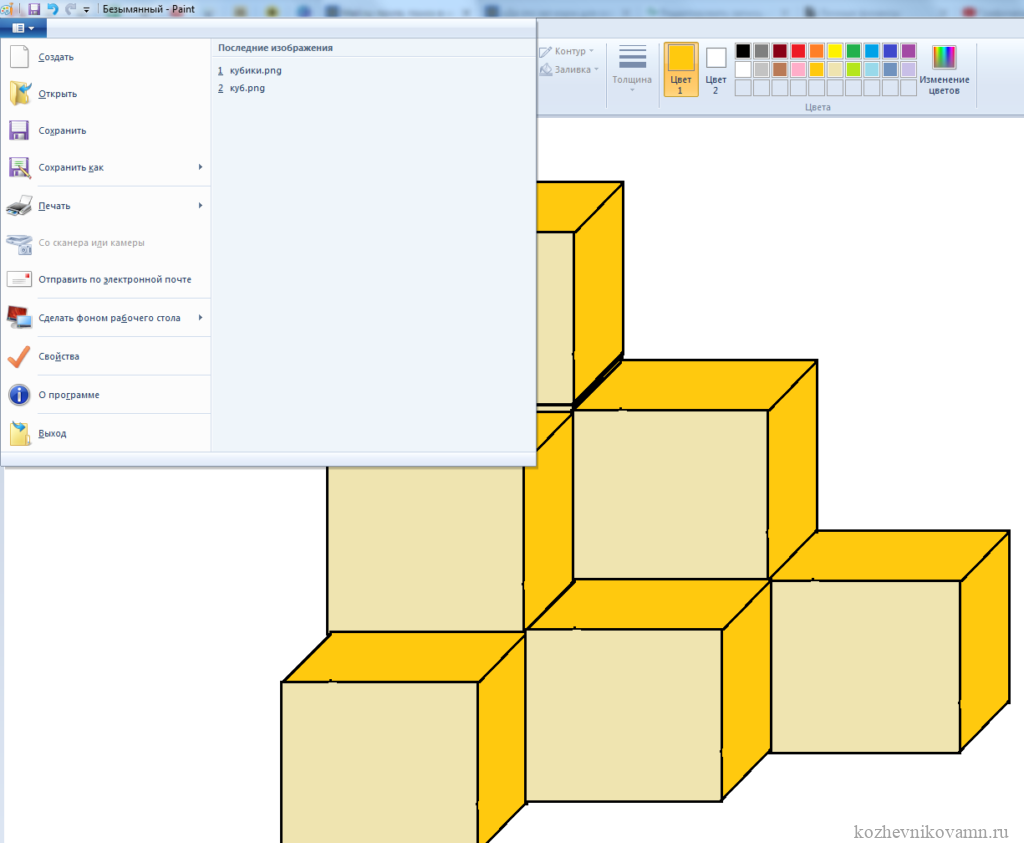Click save icon in quick access toolbar
The image size is (1024, 843).
tap(35, 9)
